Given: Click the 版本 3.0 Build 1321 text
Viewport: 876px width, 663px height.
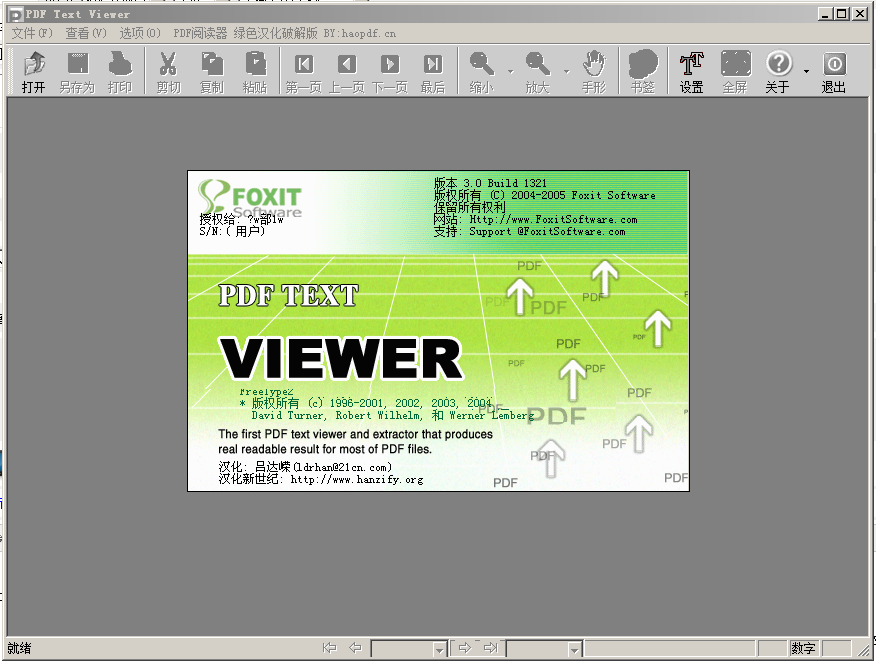Looking at the screenshot, I should [x=490, y=183].
